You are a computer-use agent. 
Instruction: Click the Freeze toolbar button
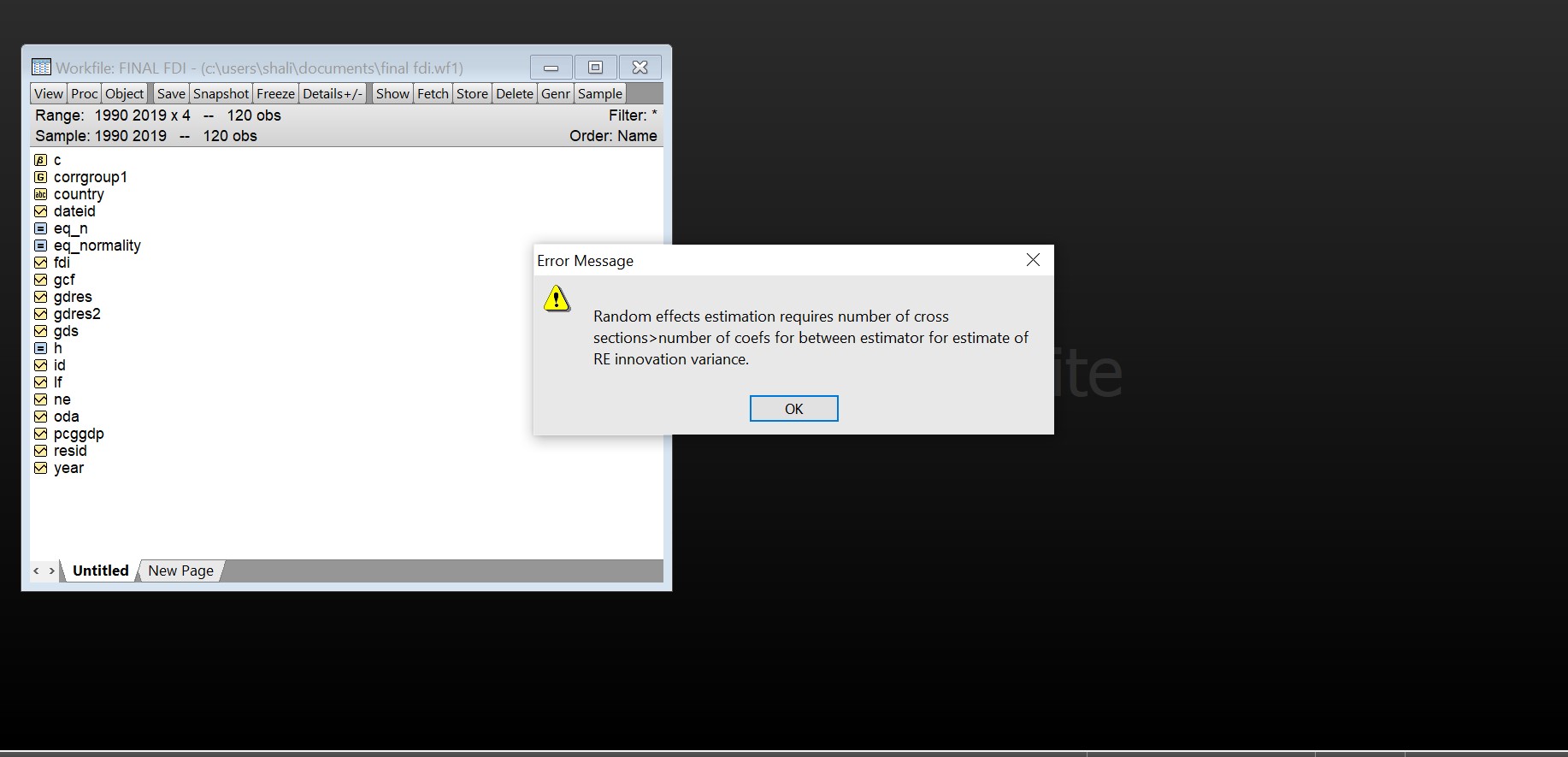click(275, 94)
